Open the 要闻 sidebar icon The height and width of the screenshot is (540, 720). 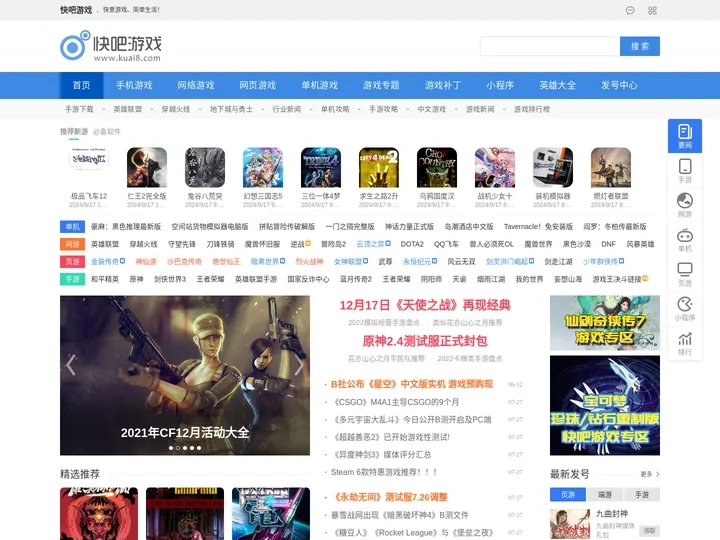pos(685,136)
